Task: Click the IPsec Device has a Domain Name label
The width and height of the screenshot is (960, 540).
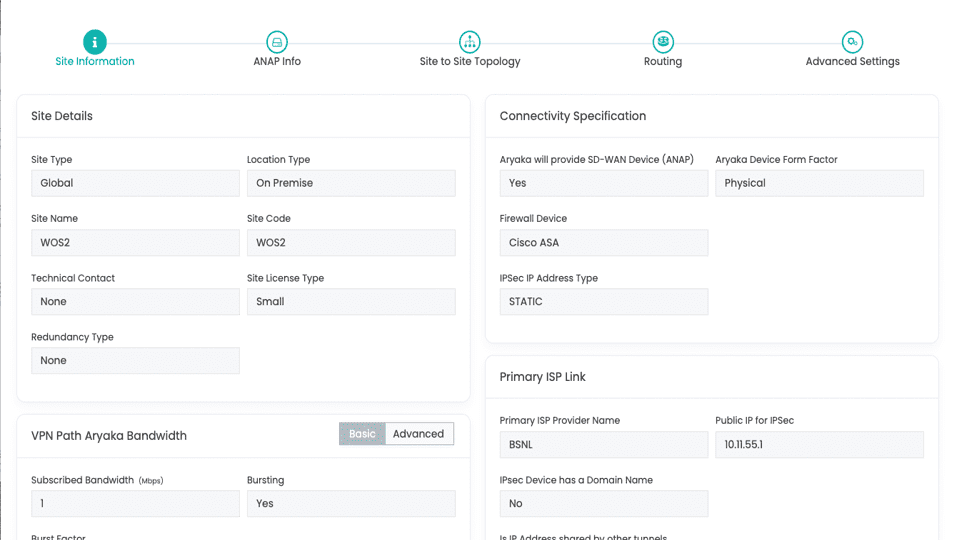Action: (576, 480)
